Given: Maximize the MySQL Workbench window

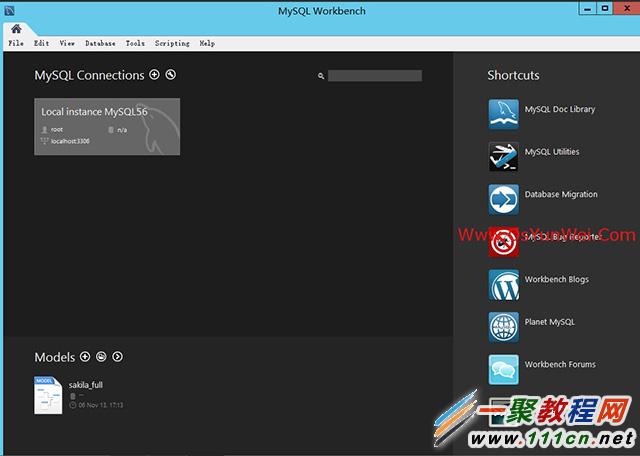Looking at the screenshot, I should tap(605, 8).
